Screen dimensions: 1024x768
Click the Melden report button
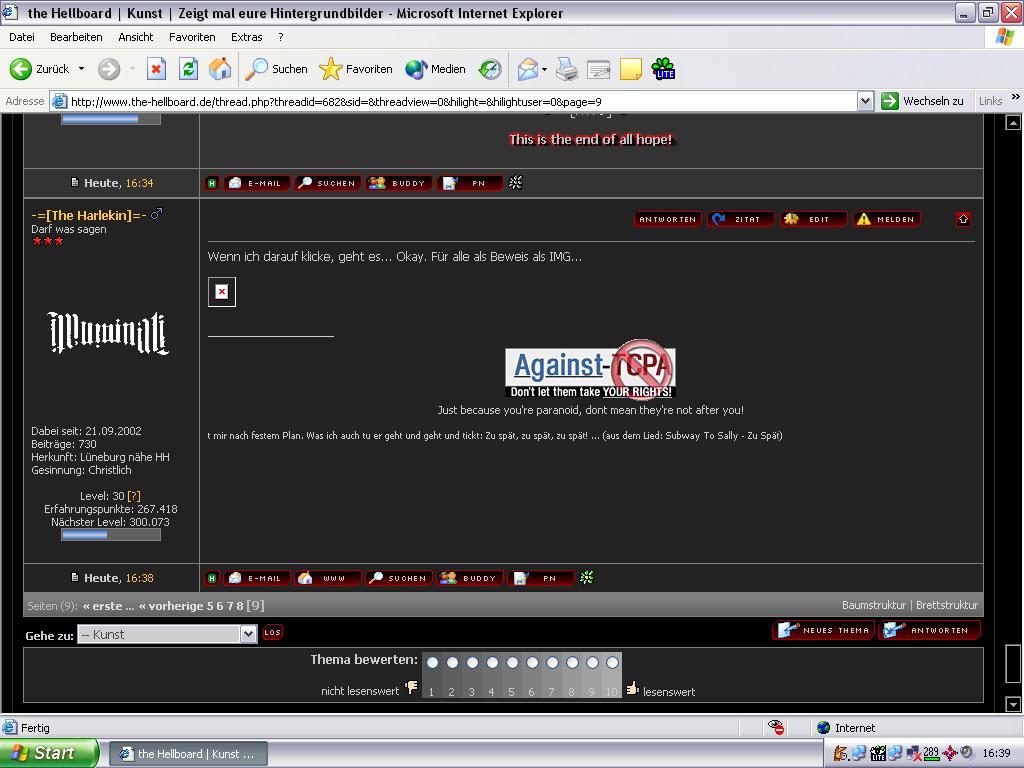coord(887,219)
